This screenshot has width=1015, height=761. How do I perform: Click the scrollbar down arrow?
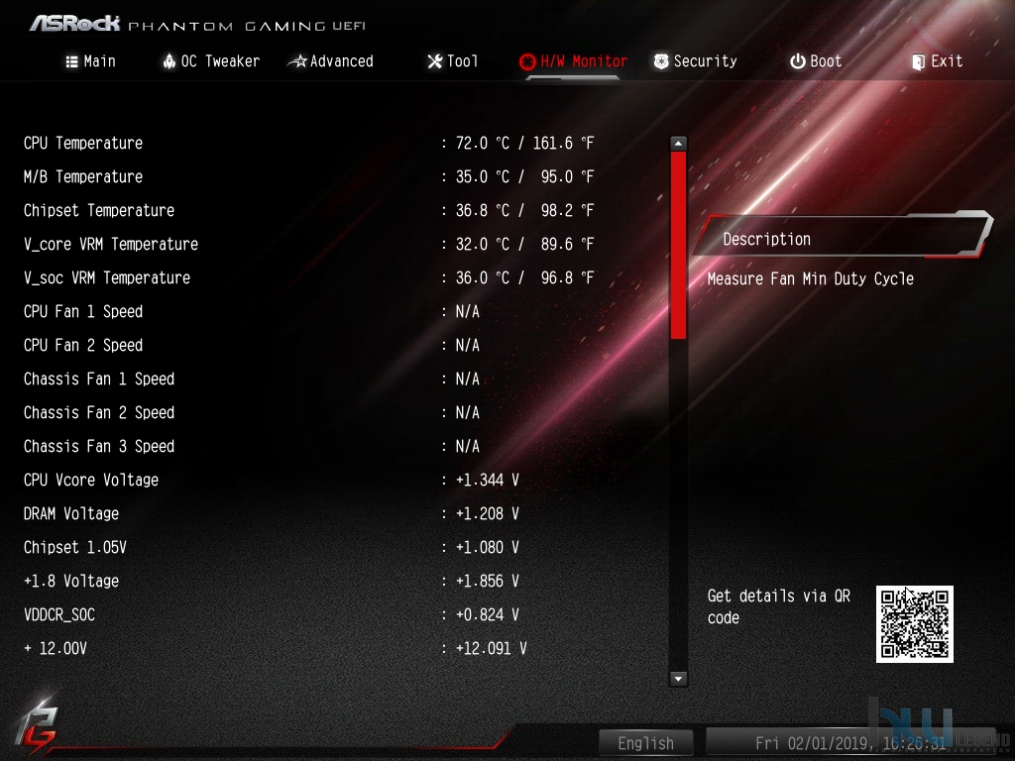pyautogui.click(x=678, y=679)
